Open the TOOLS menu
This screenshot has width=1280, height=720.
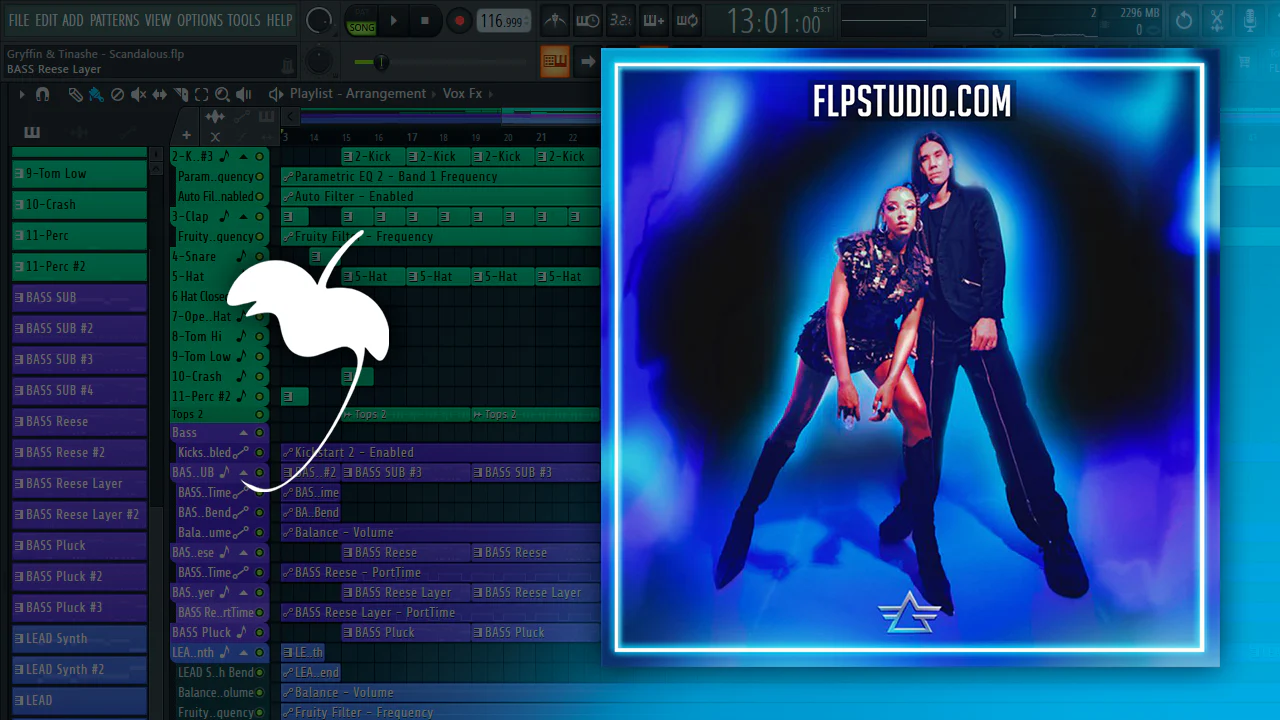click(x=244, y=20)
